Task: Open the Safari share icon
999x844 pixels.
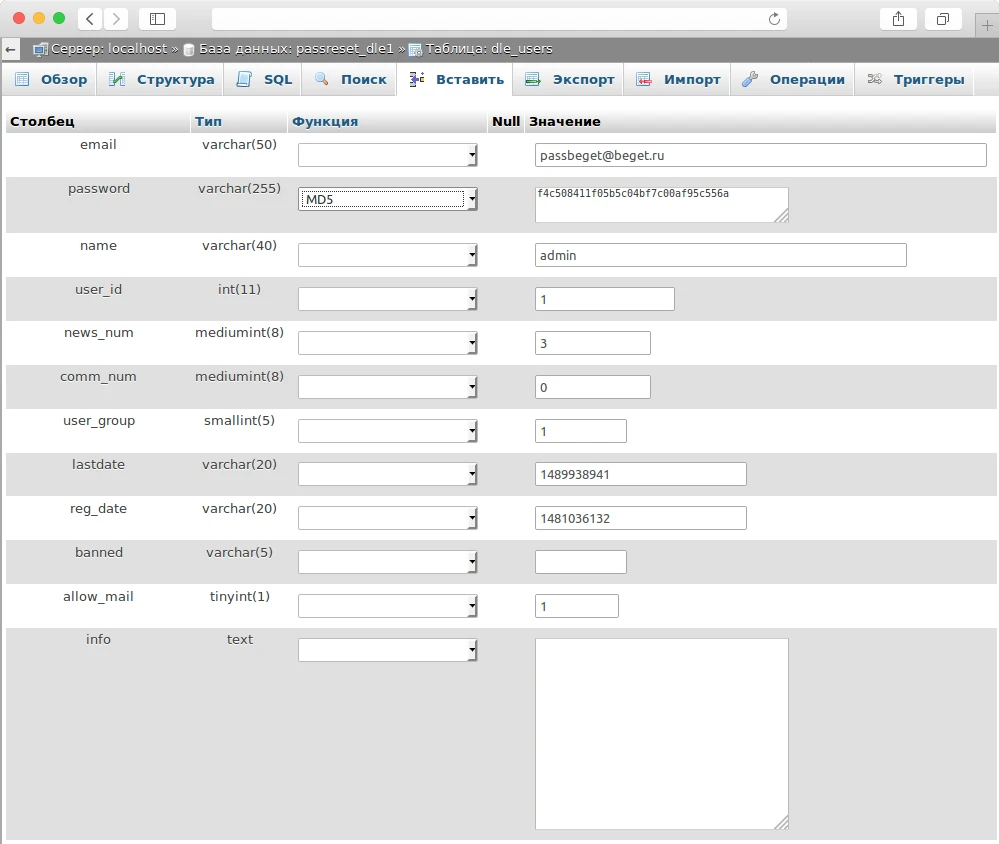Action: [x=898, y=19]
